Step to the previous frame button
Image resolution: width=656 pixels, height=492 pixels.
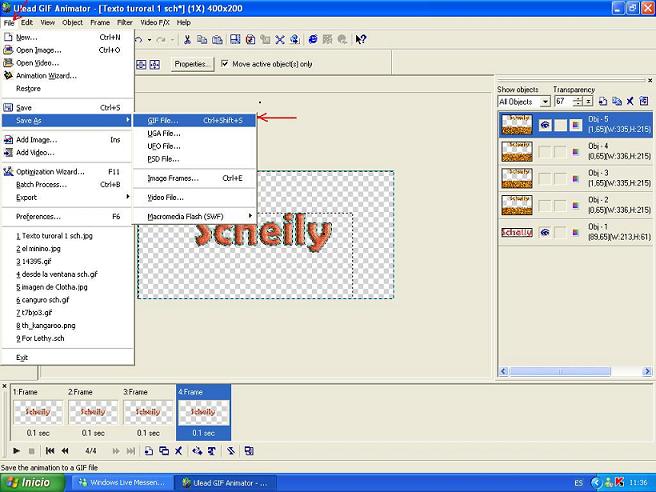point(65,451)
